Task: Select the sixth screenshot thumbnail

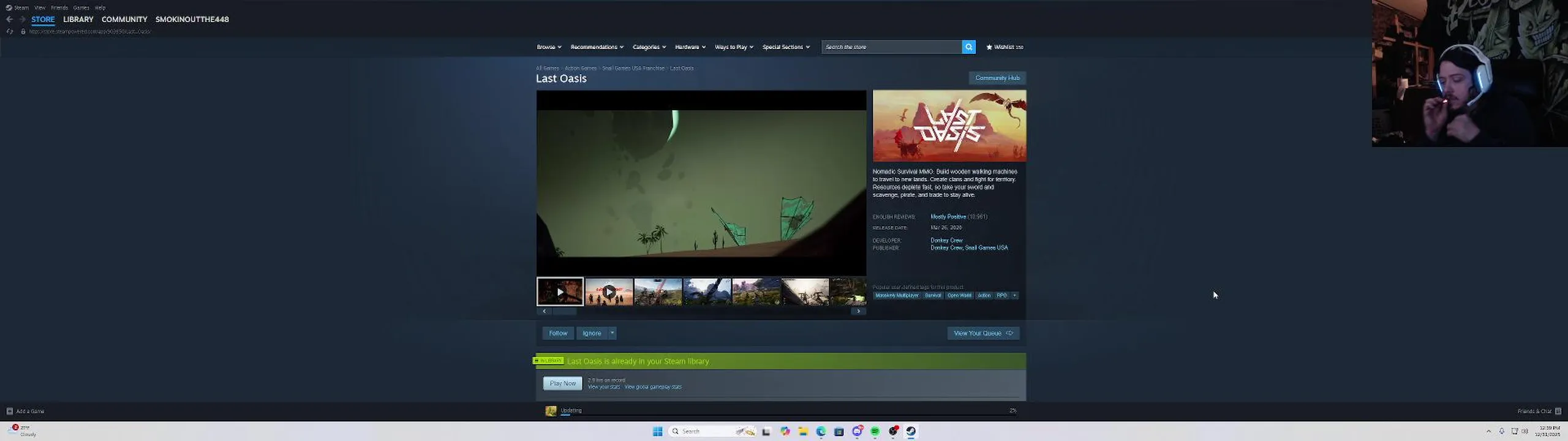Action: [805, 292]
